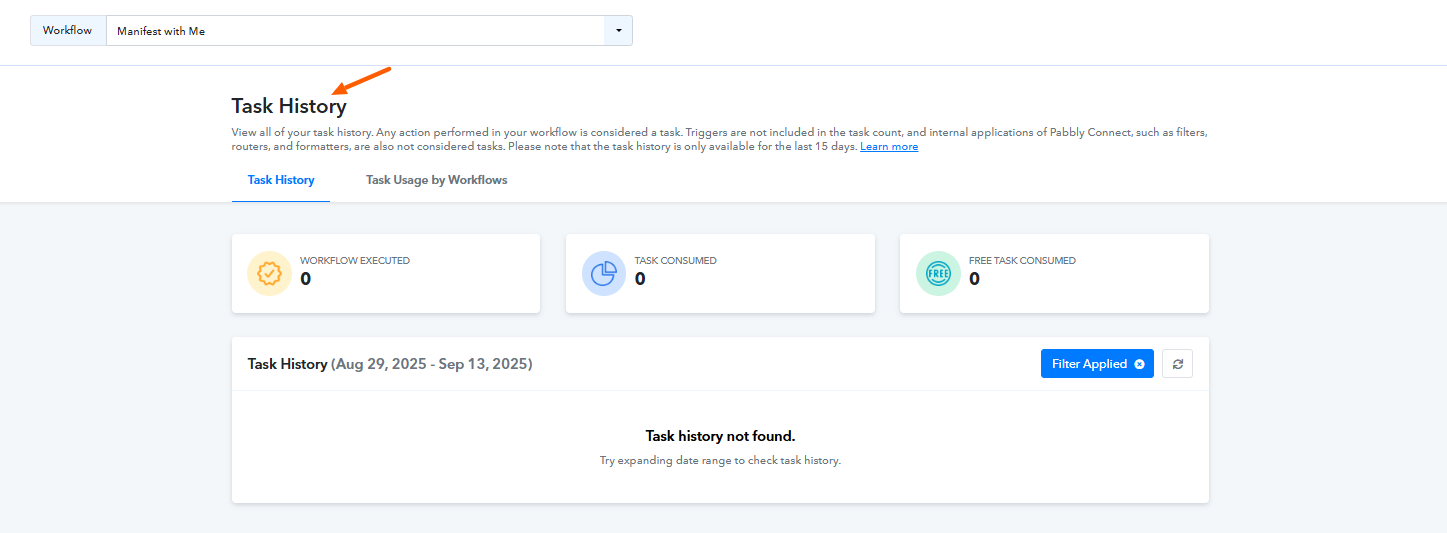Click the Workflow label box
1447x533 pixels.
coord(68,31)
